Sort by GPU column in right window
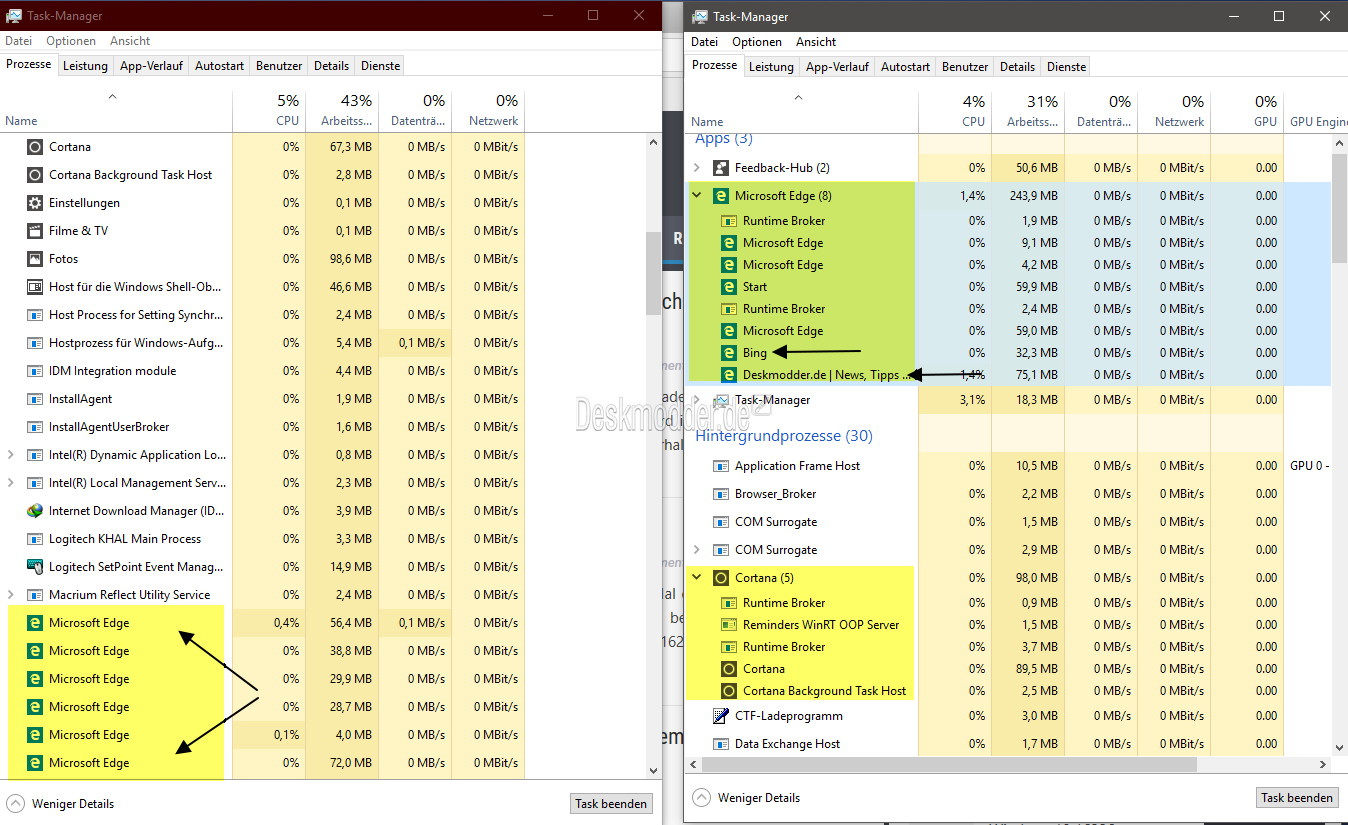Screen dimensions: 1348x825 point(1247,112)
